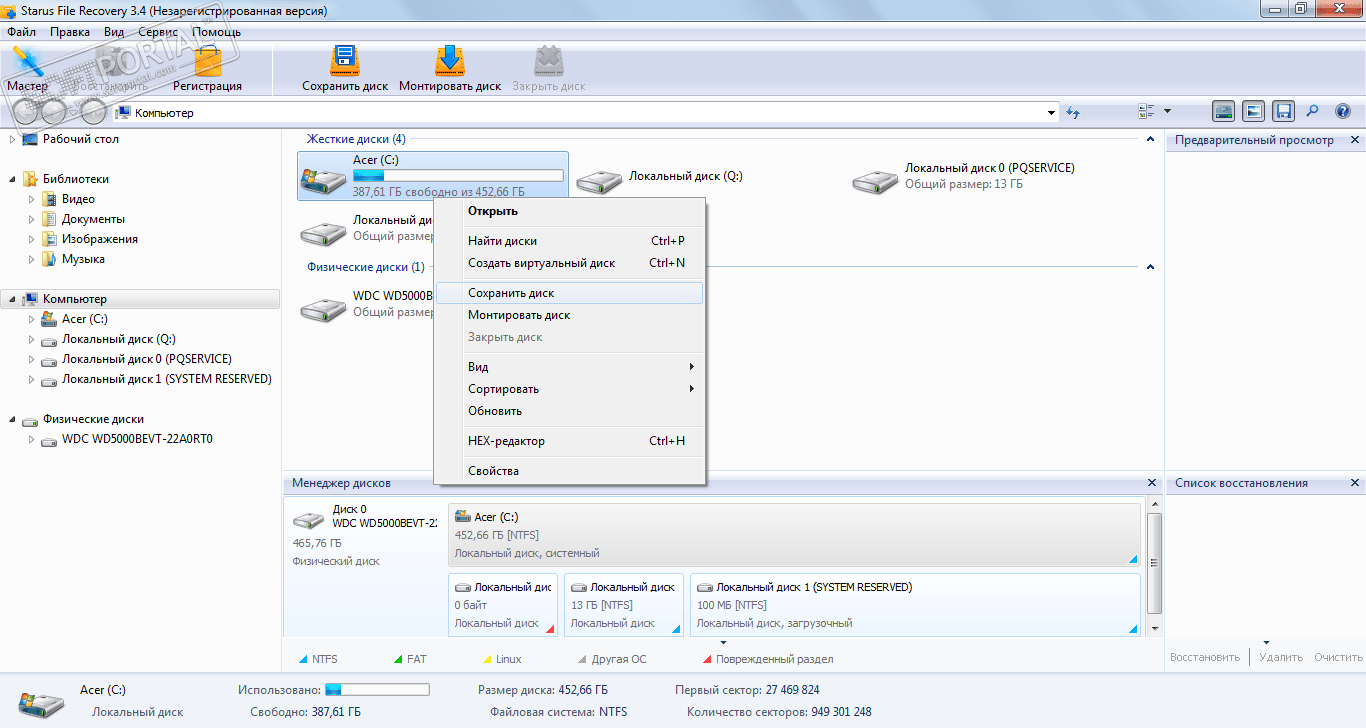Click the Сохранить диск toolbar icon
The height and width of the screenshot is (728, 1366).
click(x=345, y=62)
